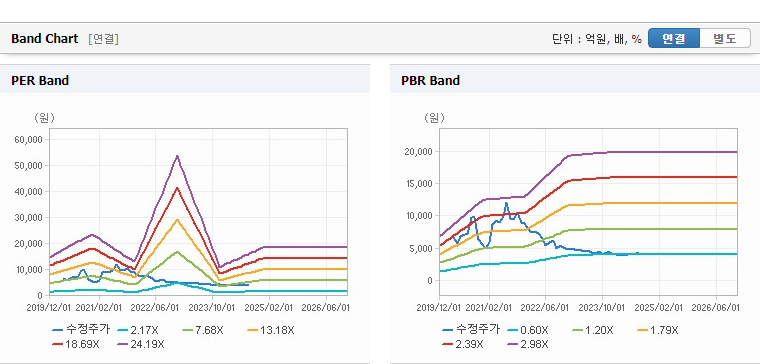Image resolution: width=760 pixels, height=364 pixels.
Task: Click the PBR Band panel title
Action: [x=430, y=80]
